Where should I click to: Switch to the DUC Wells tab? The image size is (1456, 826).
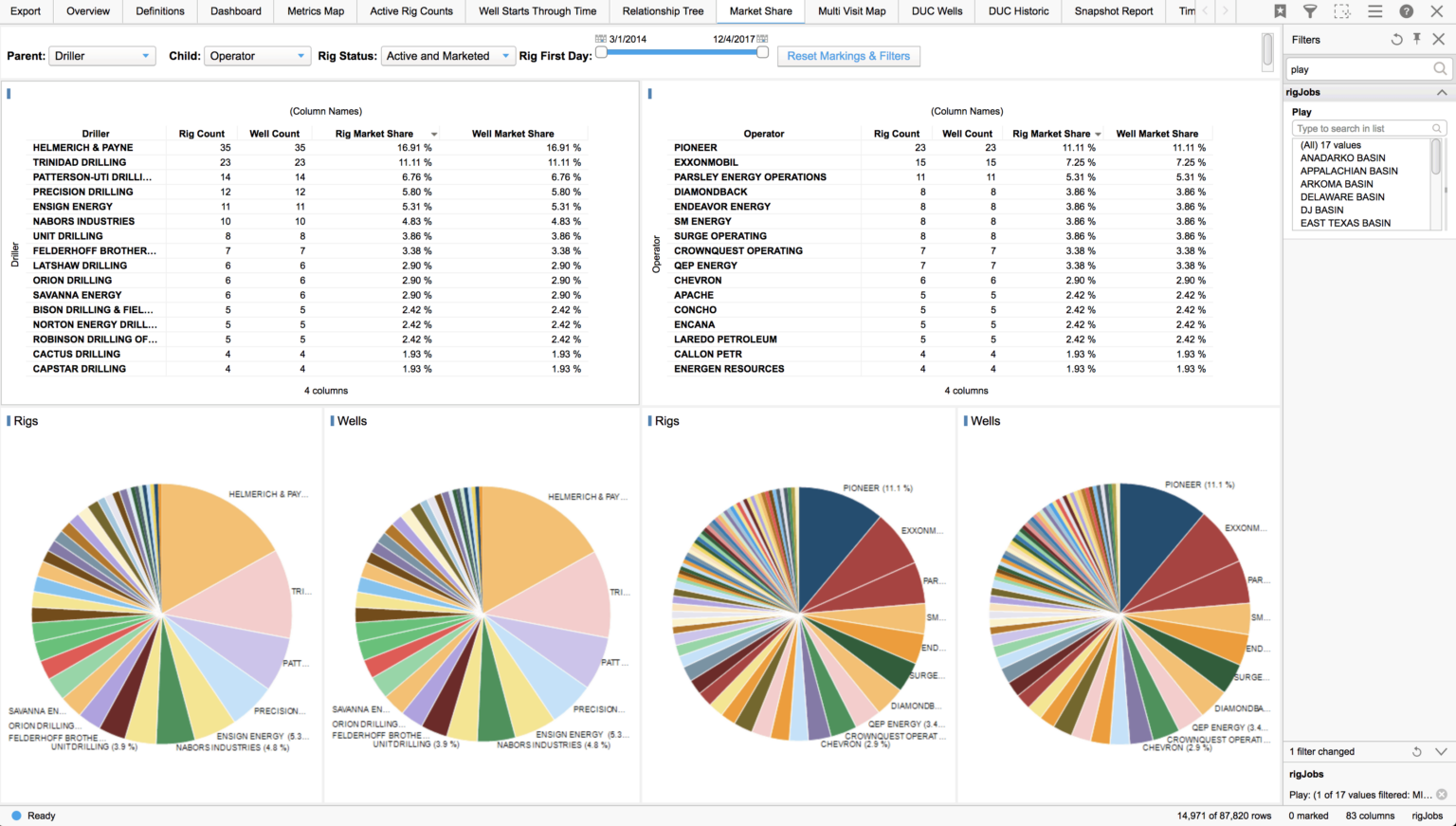point(937,11)
